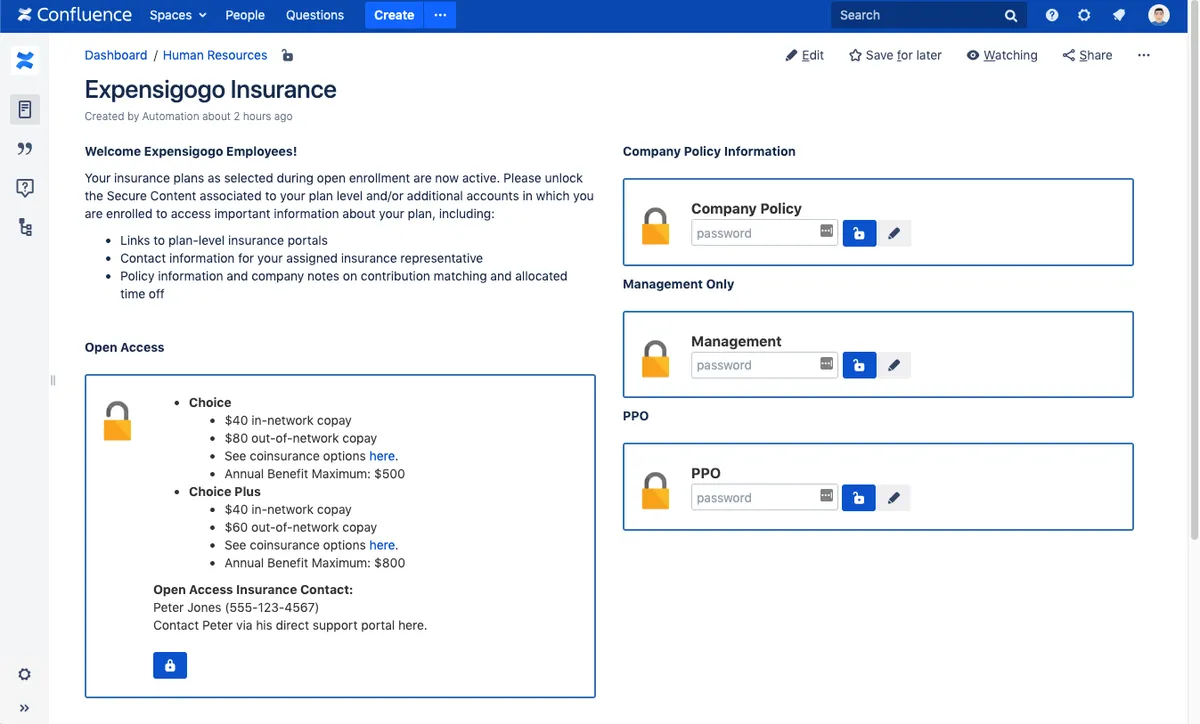Click the Management Only heading
This screenshot has width=1200, height=724.
(678, 284)
